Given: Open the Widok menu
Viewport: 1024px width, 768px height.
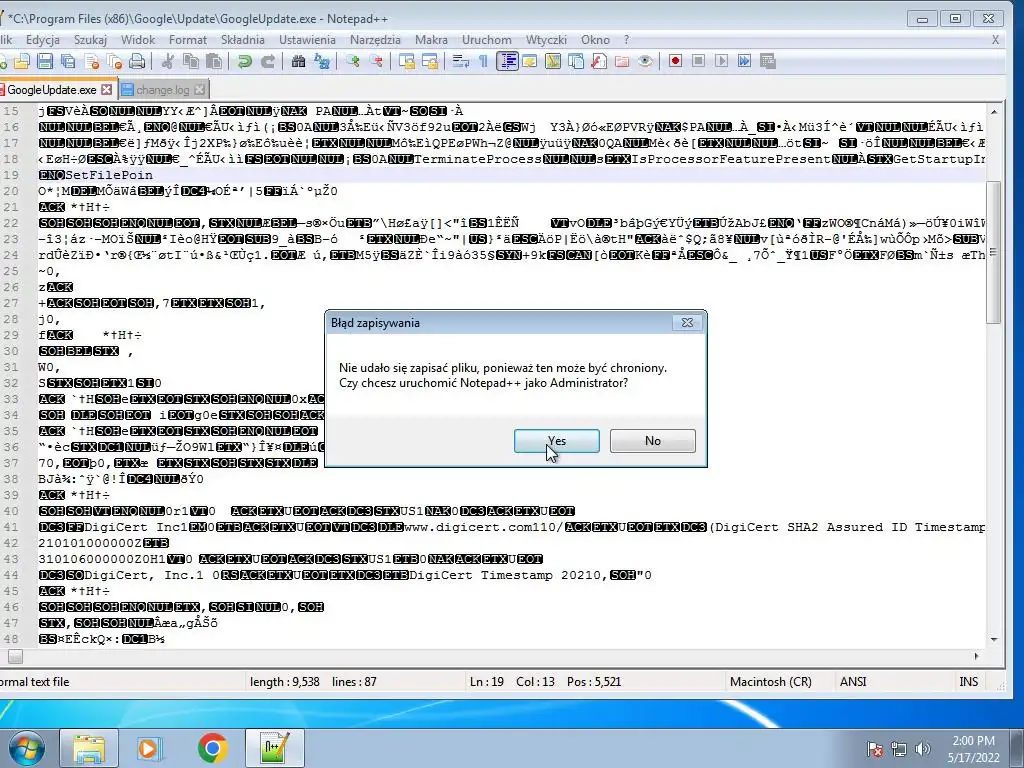Looking at the screenshot, I should click(138, 40).
